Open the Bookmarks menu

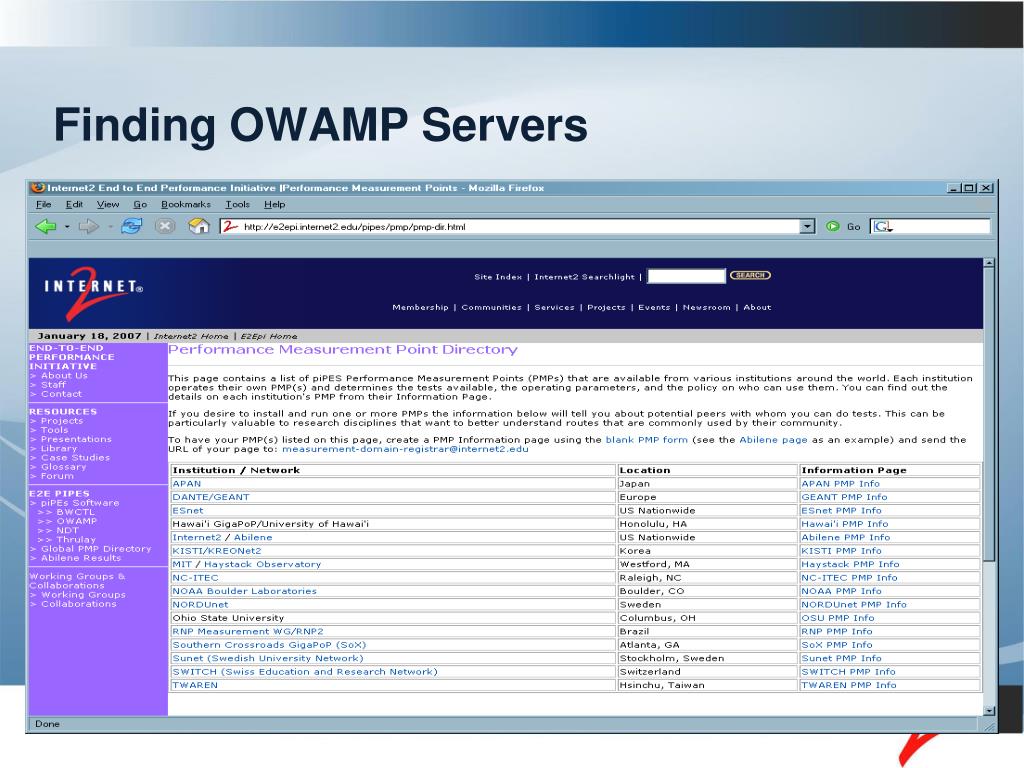[185, 204]
